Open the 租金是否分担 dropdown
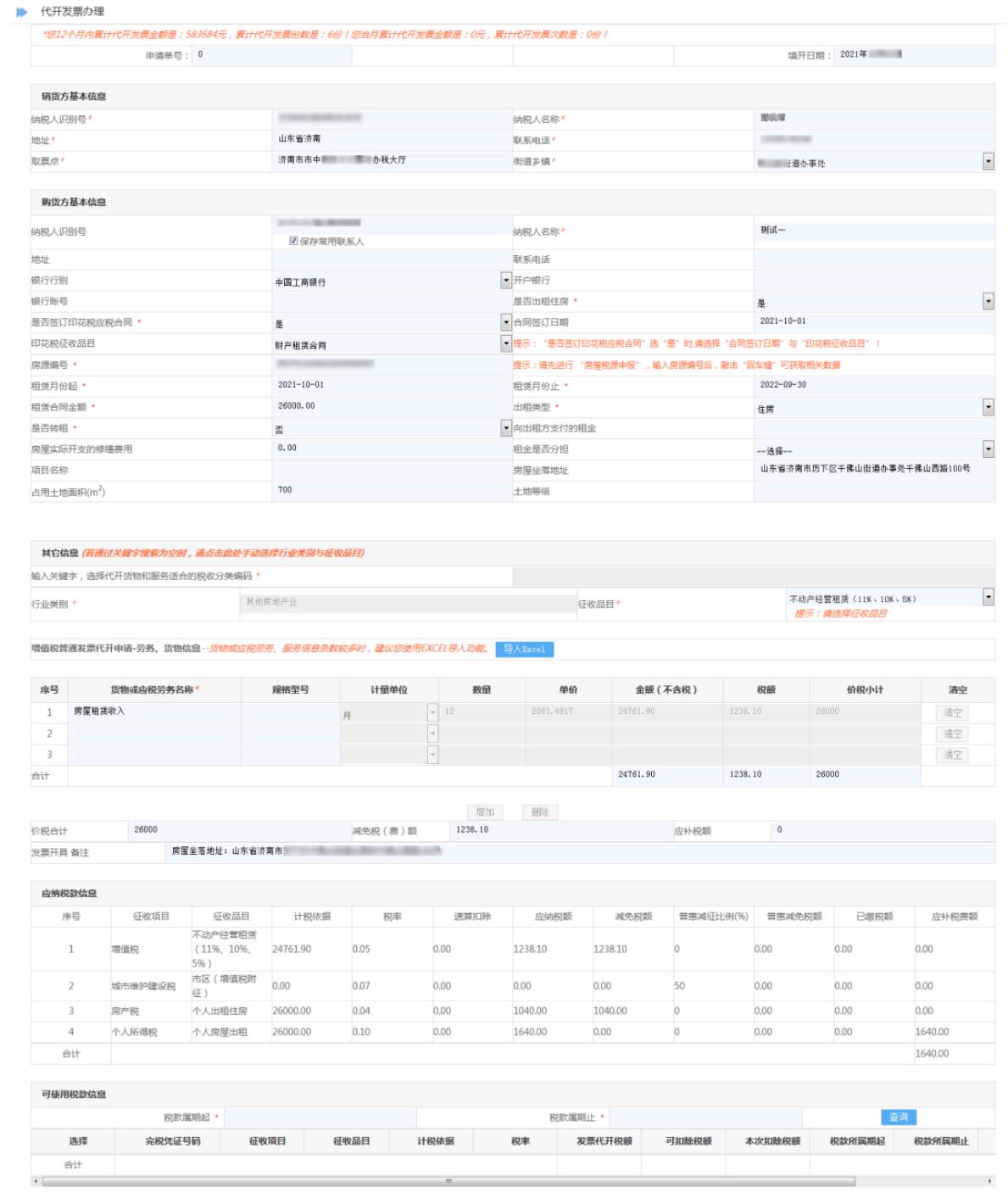Screen dimensions: 1008x1193 [988, 449]
